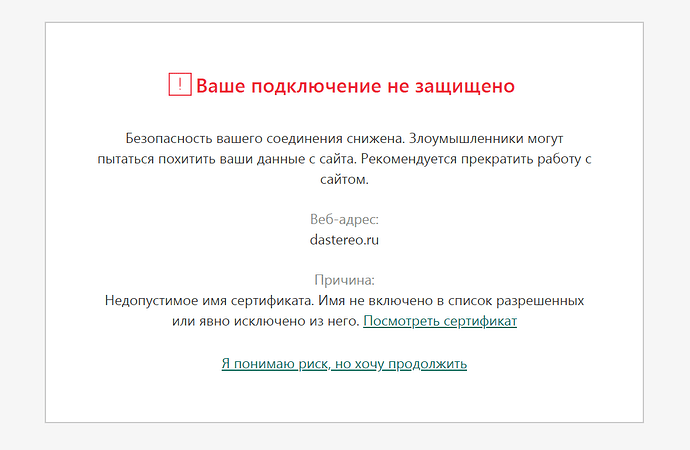The height and width of the screenshot is (450, 690).
Task: Open the "Посмотреть сертификат" link
Action: click(x=440, y=321)
